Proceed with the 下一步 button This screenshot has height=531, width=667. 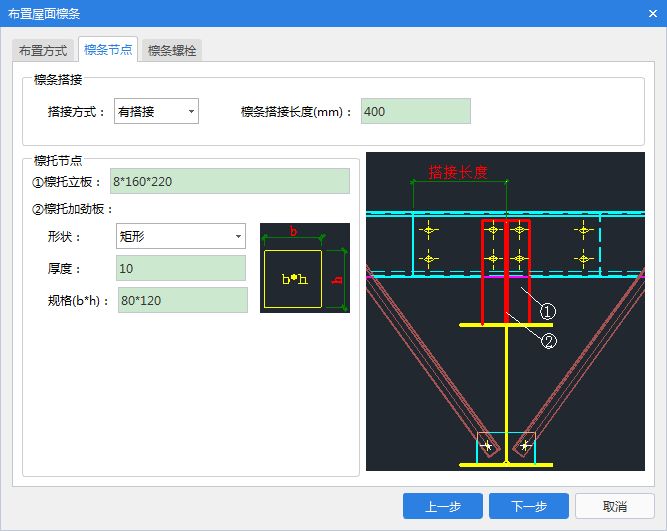(529, 506)
